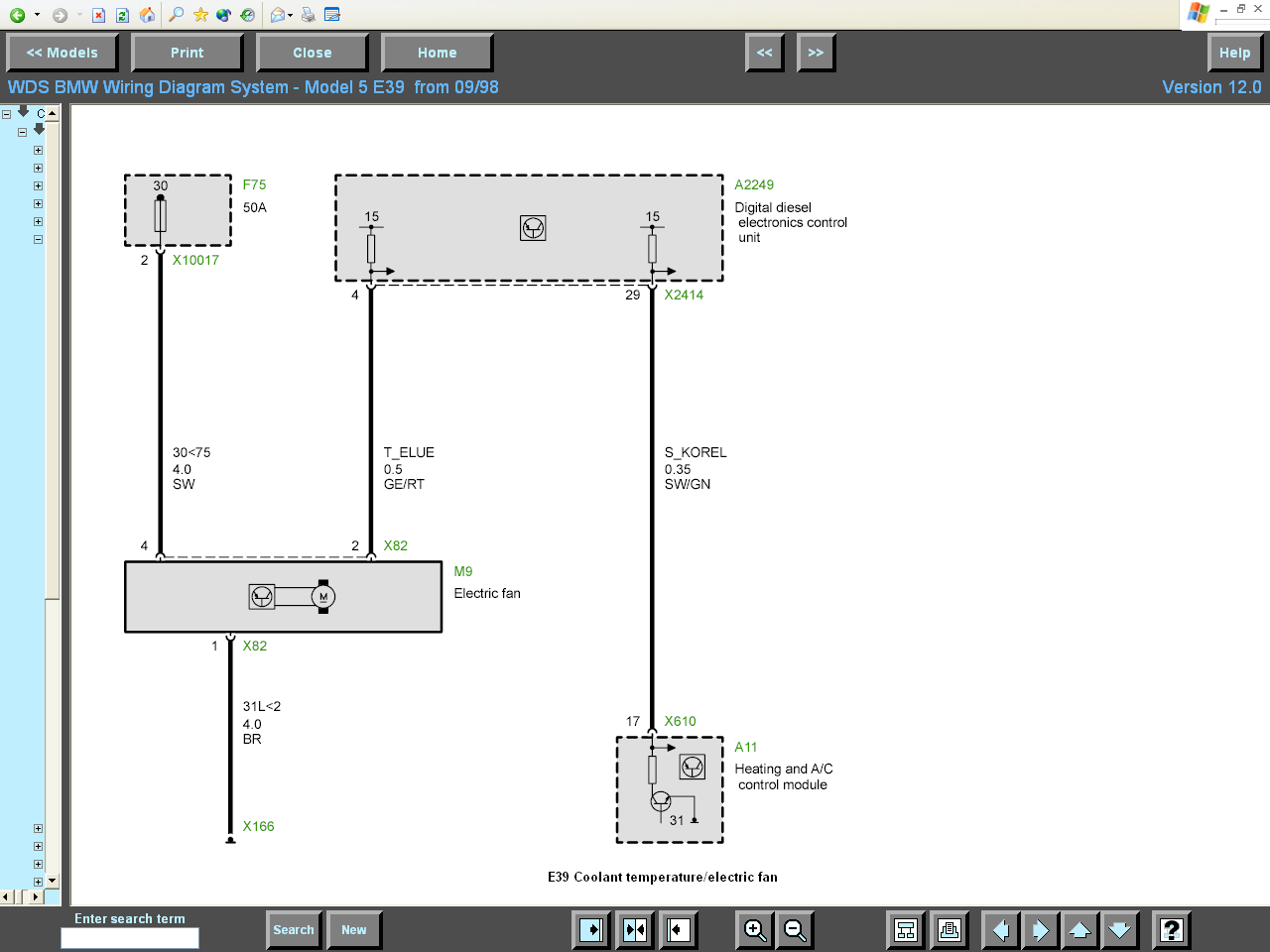Go back to << Models
Viewport: 1270px width, 952px height.
[x=63, y=53]
